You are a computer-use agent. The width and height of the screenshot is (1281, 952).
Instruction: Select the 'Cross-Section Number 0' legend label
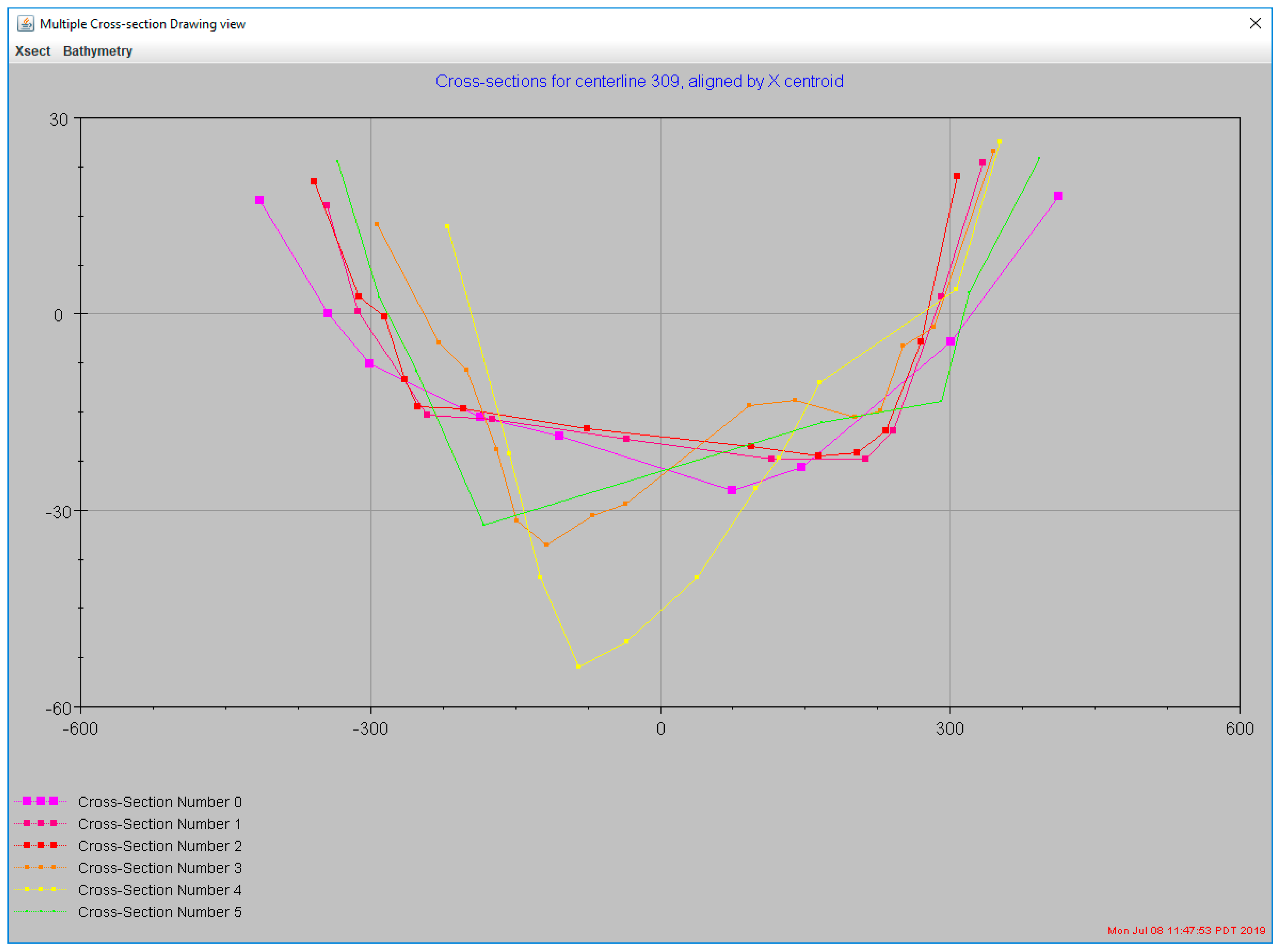(160, 802)
